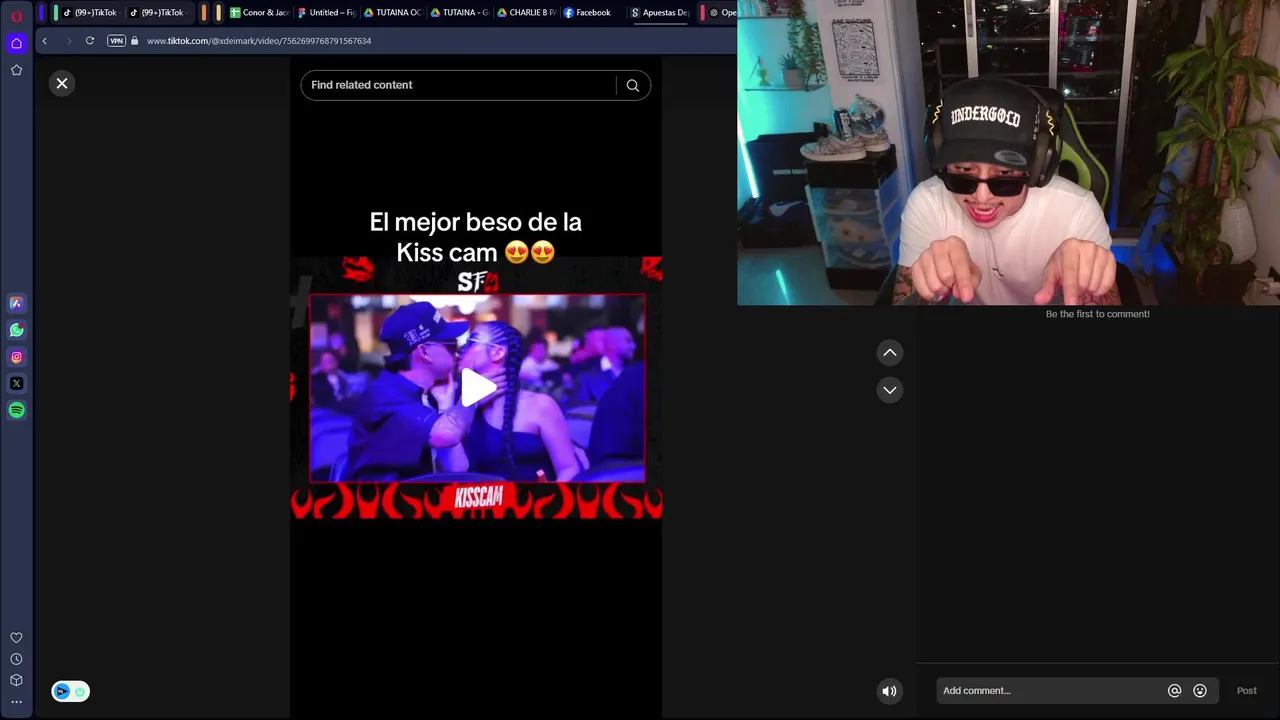Click the tiktok.com URL address bar
Screen dimensions: 1280x720
tap(259, 41)
